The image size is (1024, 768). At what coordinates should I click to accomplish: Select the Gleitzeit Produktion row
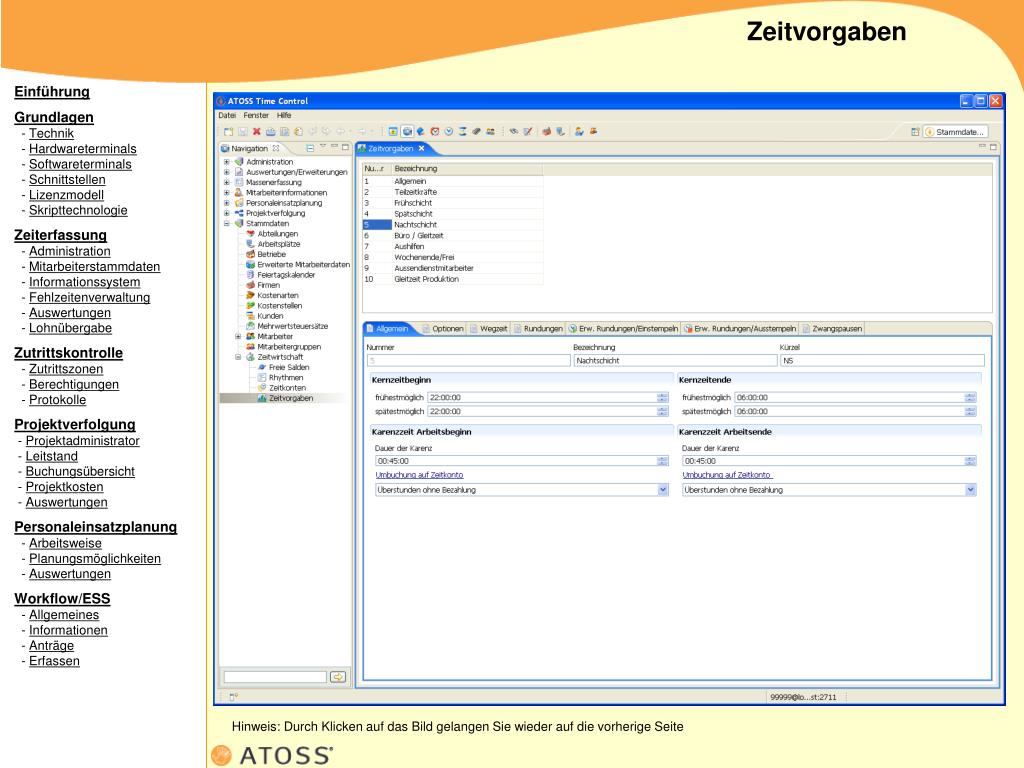(453, 279)
